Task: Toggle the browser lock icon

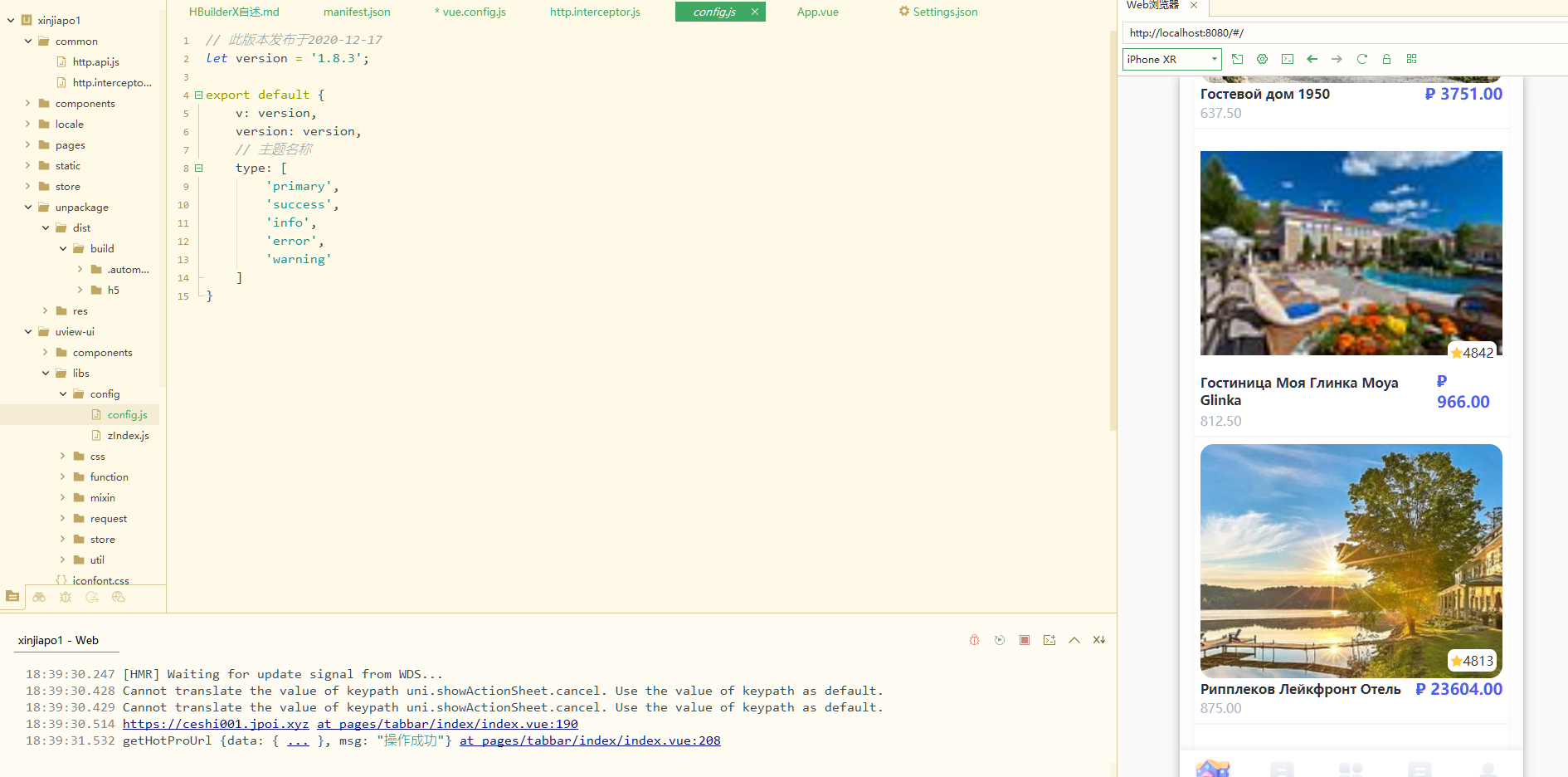Action: point(1386,59)
